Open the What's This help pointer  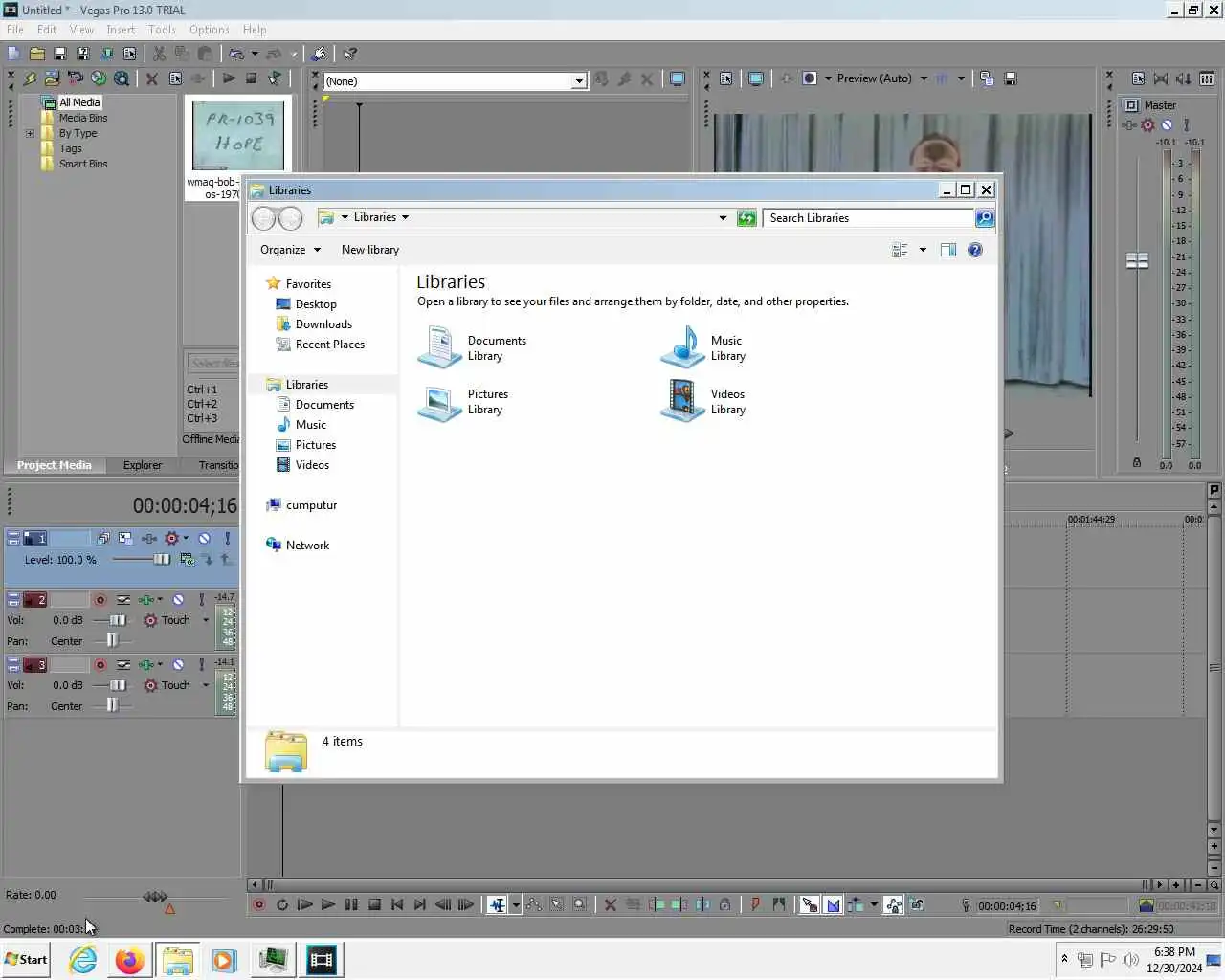coord(350,54)
